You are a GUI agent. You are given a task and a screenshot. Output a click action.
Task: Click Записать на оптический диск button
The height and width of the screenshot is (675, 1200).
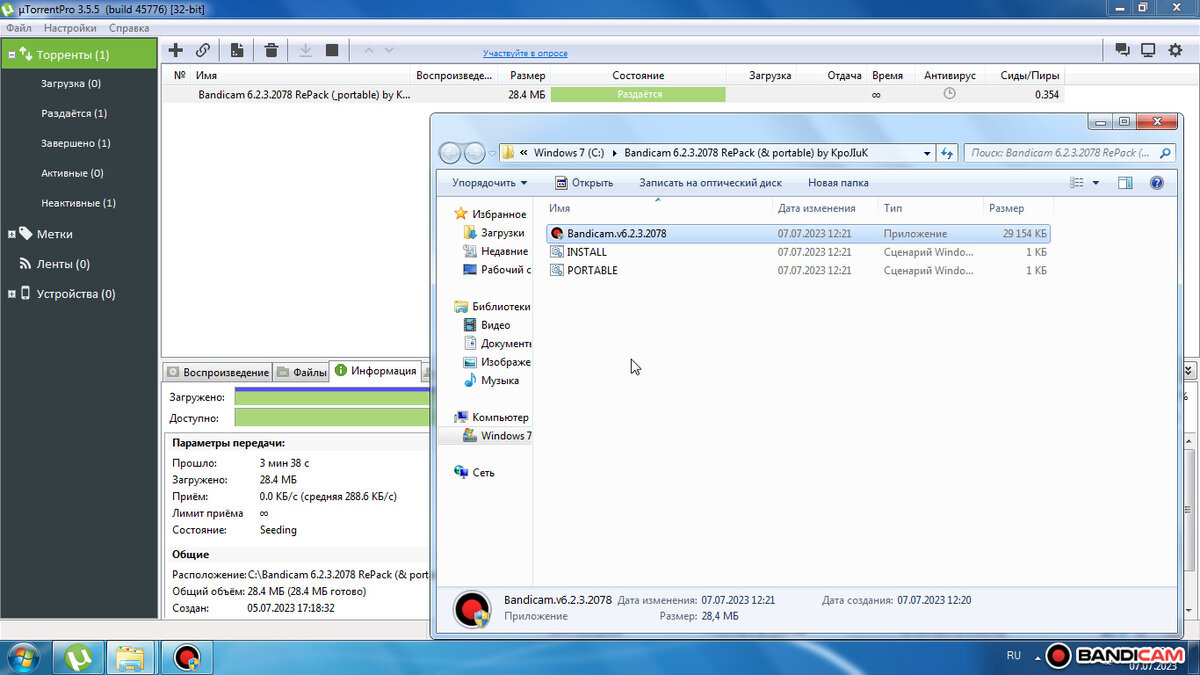coord(710,183)
